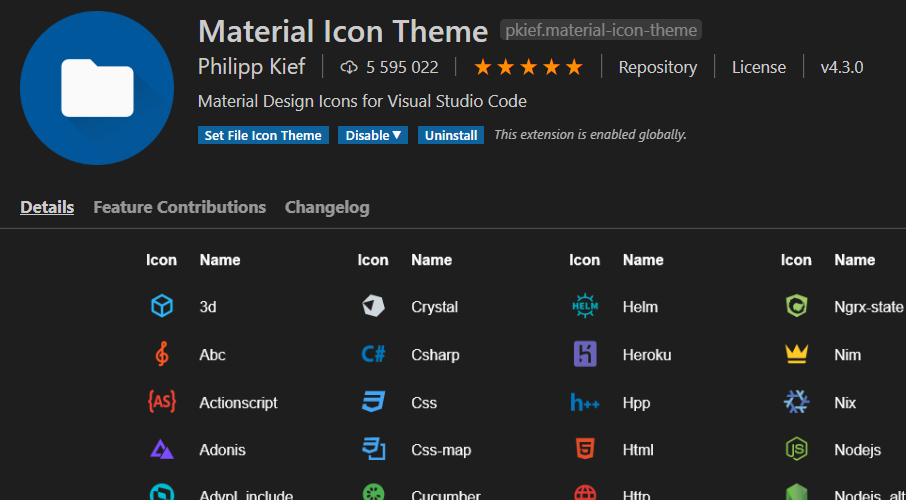
Task: Click the Nim yellow crown icon
Action: (796, 354)
